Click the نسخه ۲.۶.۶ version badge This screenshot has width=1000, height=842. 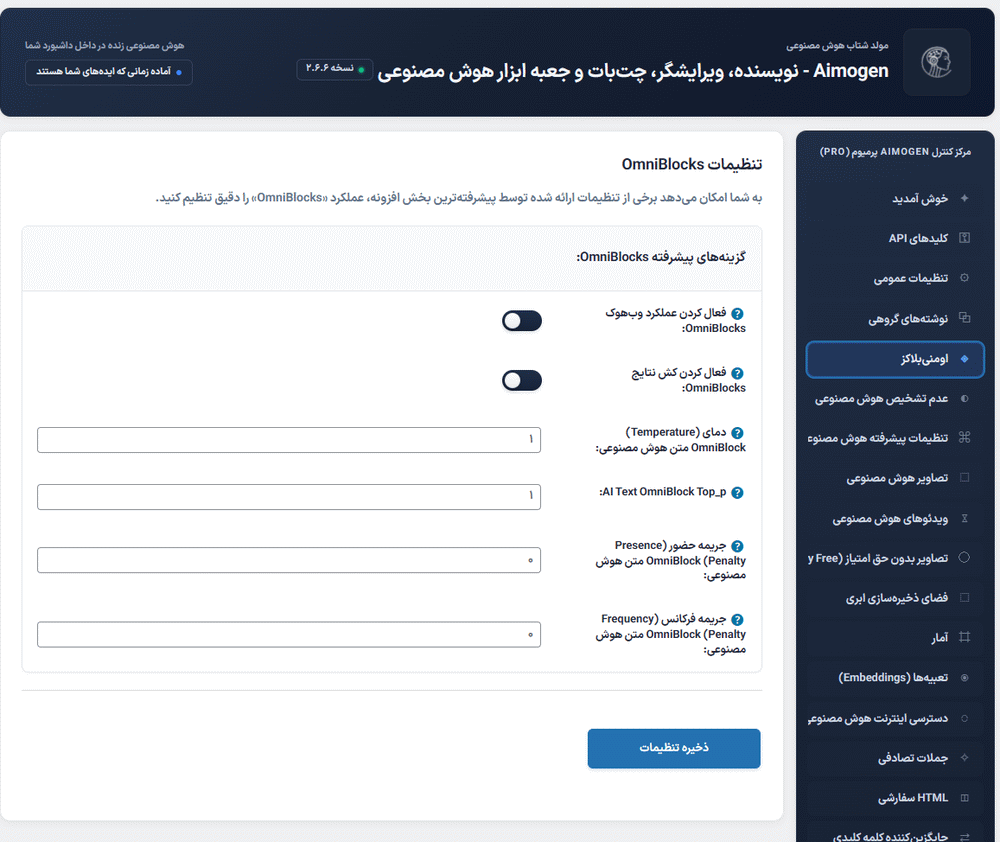point(334,69)
